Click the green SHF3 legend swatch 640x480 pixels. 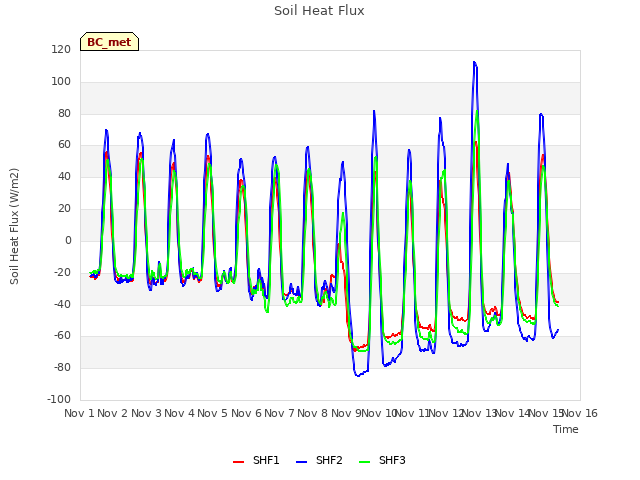[364, 462]
